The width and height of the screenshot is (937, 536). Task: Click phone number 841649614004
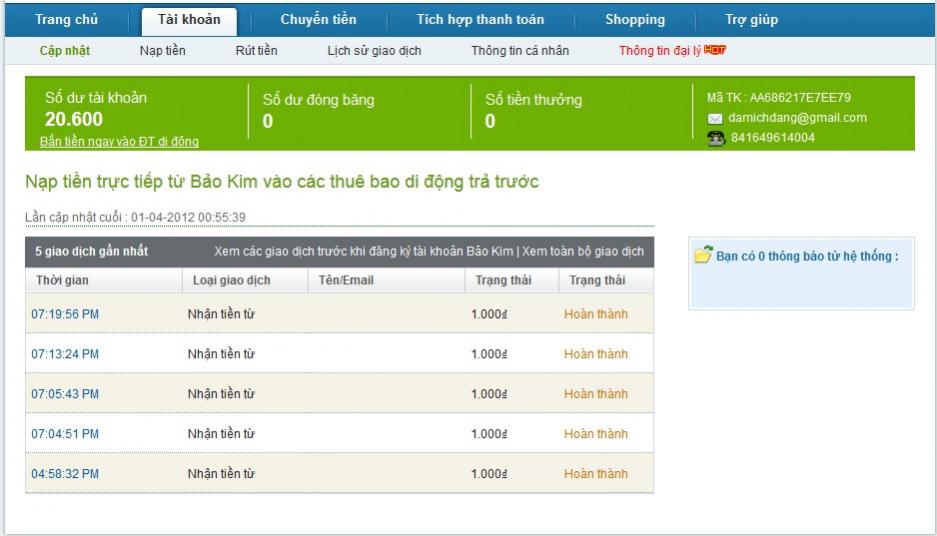click(x=773, y=137)
